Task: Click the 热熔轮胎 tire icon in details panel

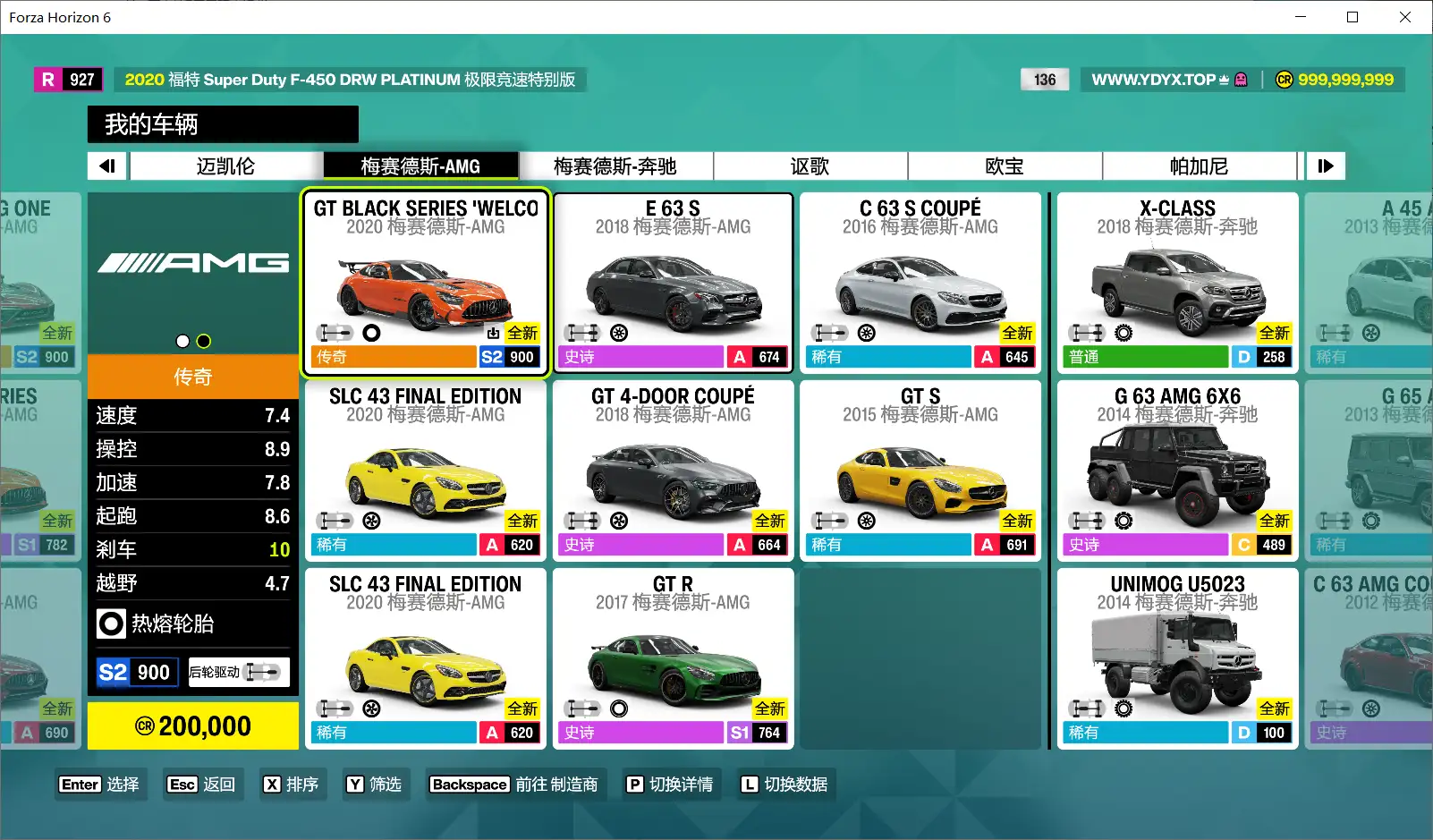Action: [111, 624]
